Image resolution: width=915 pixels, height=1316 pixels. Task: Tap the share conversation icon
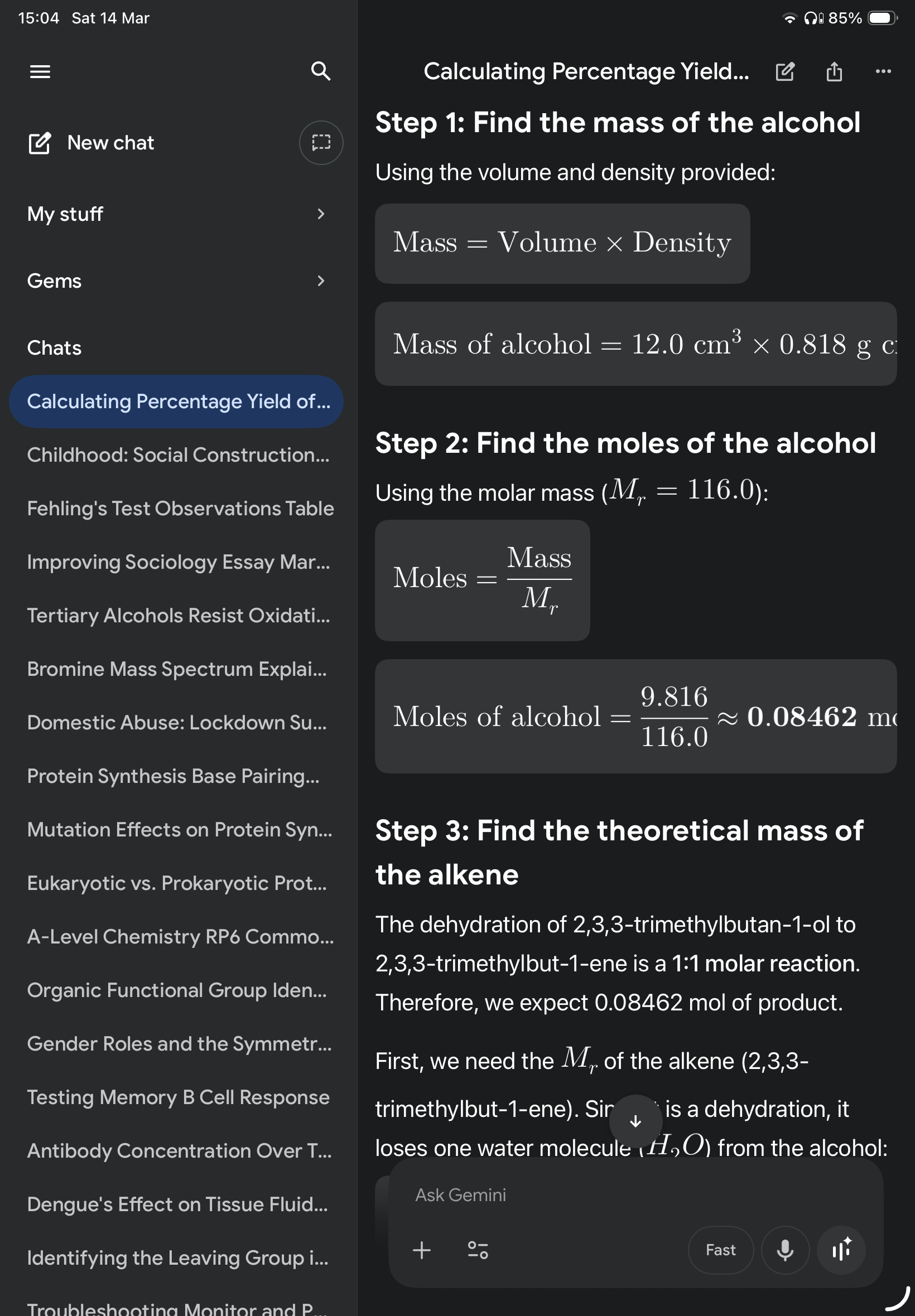[834, 71]
